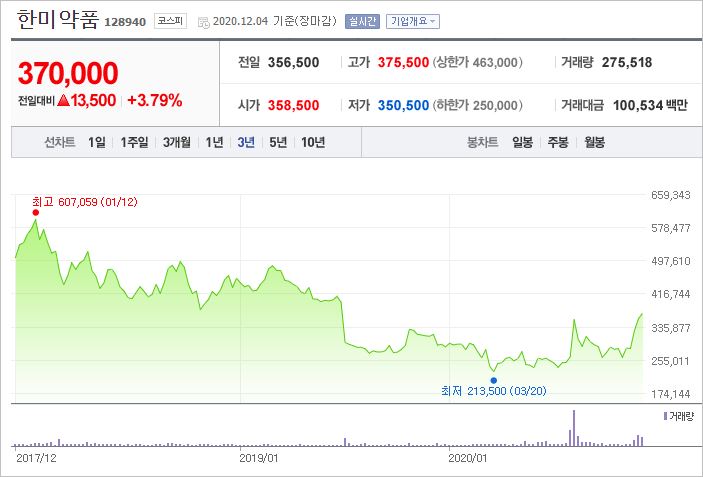Open the 기업개요 dropdown
The height and width of the screenshot is (477, 703).
coord(413,21)
